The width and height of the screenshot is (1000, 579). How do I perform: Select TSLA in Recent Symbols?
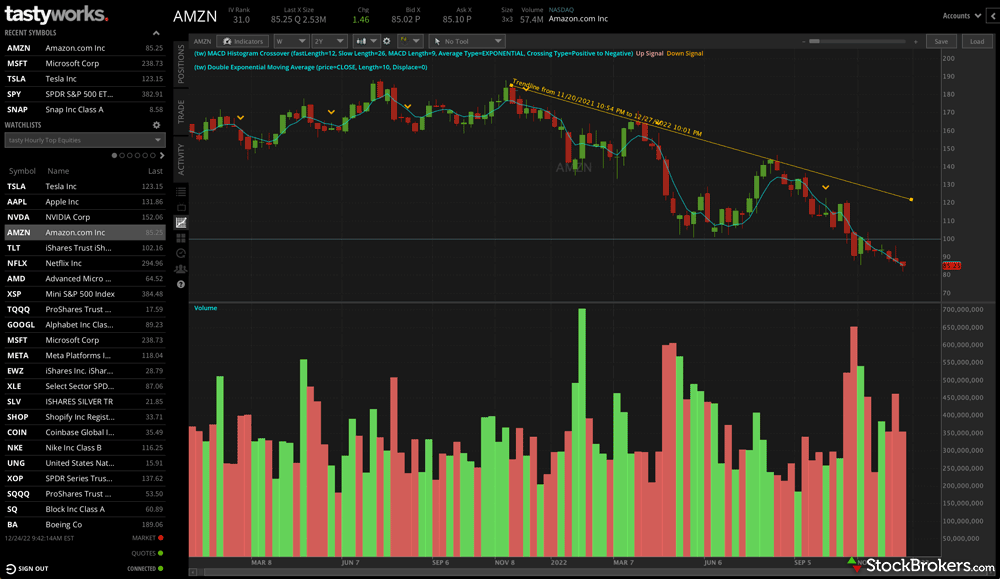coord(85,79)
